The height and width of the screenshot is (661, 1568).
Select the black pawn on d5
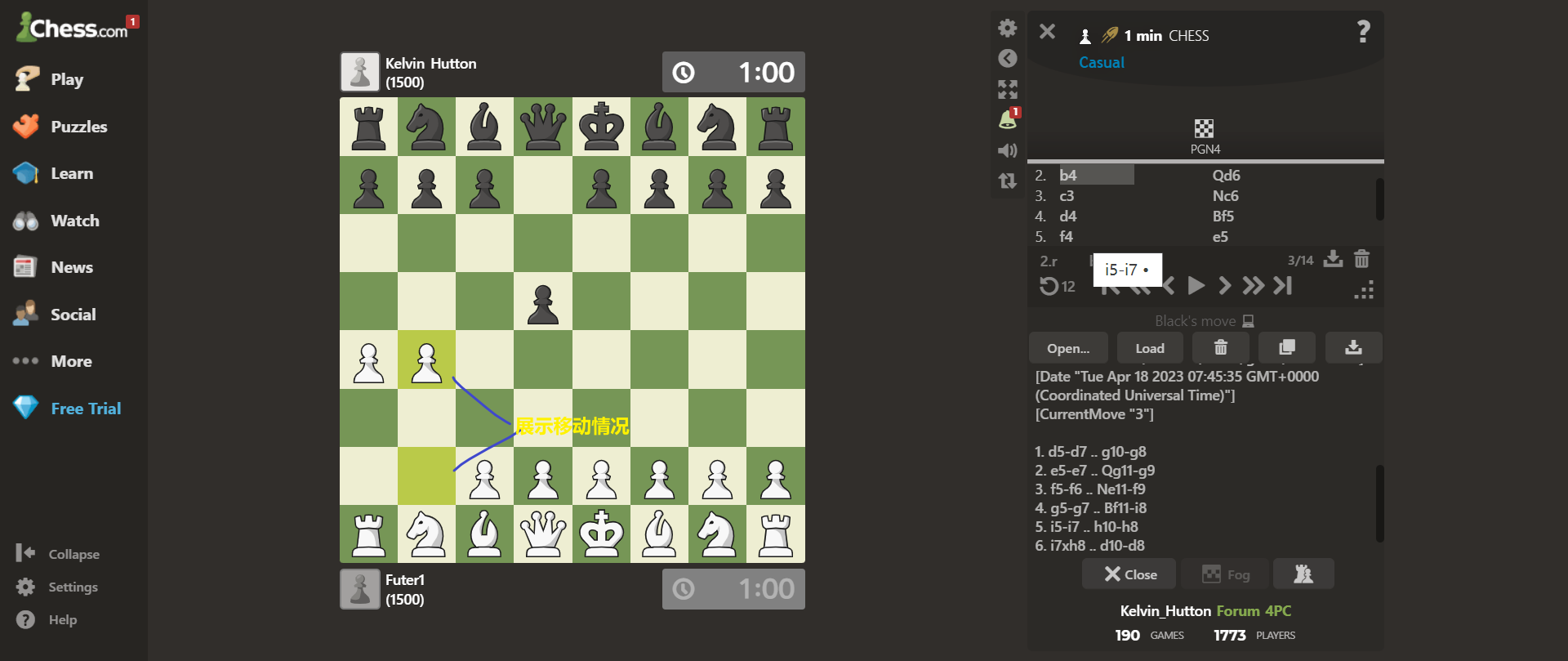click(x=543, y=301)
